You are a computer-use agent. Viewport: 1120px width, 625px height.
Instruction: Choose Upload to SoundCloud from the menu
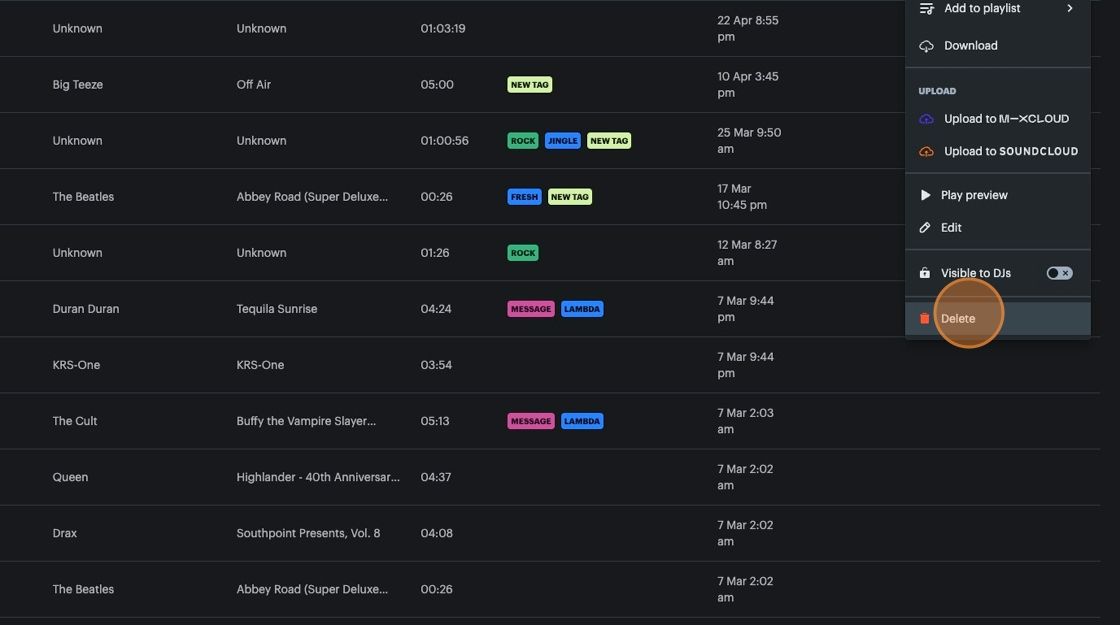pos(1010,152)
